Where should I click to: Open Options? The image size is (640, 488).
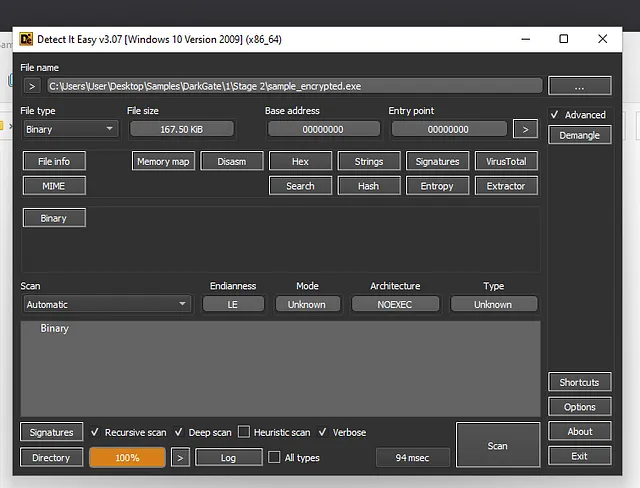579,406
